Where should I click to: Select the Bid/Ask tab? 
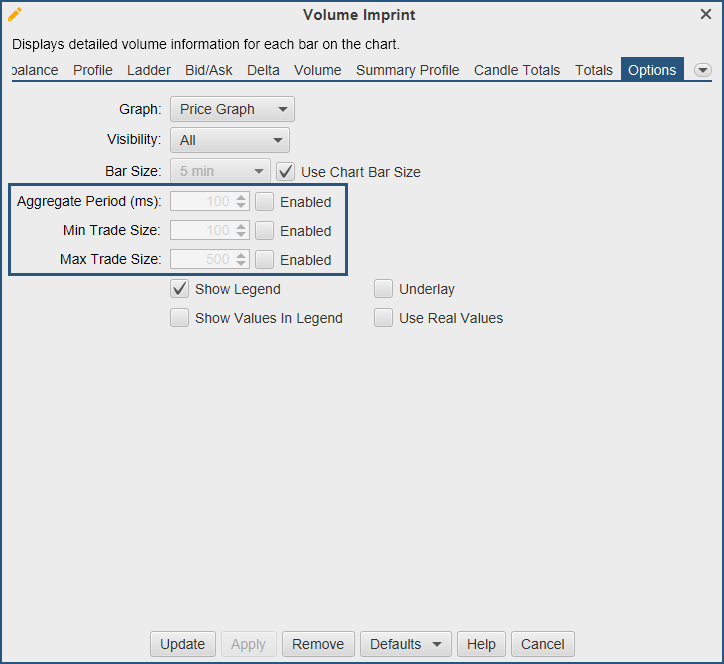pyautogui.click(x=208, y=70)
